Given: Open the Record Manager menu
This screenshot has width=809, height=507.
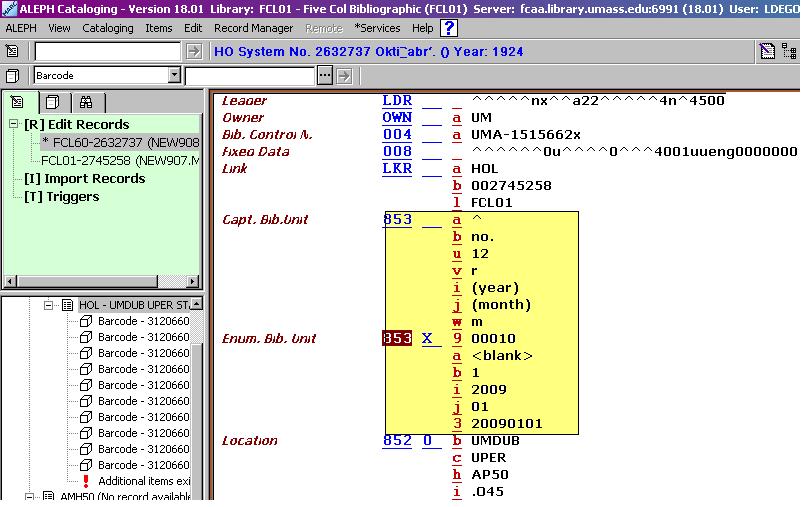Looking at the screenshot, I should coord(253,28).
